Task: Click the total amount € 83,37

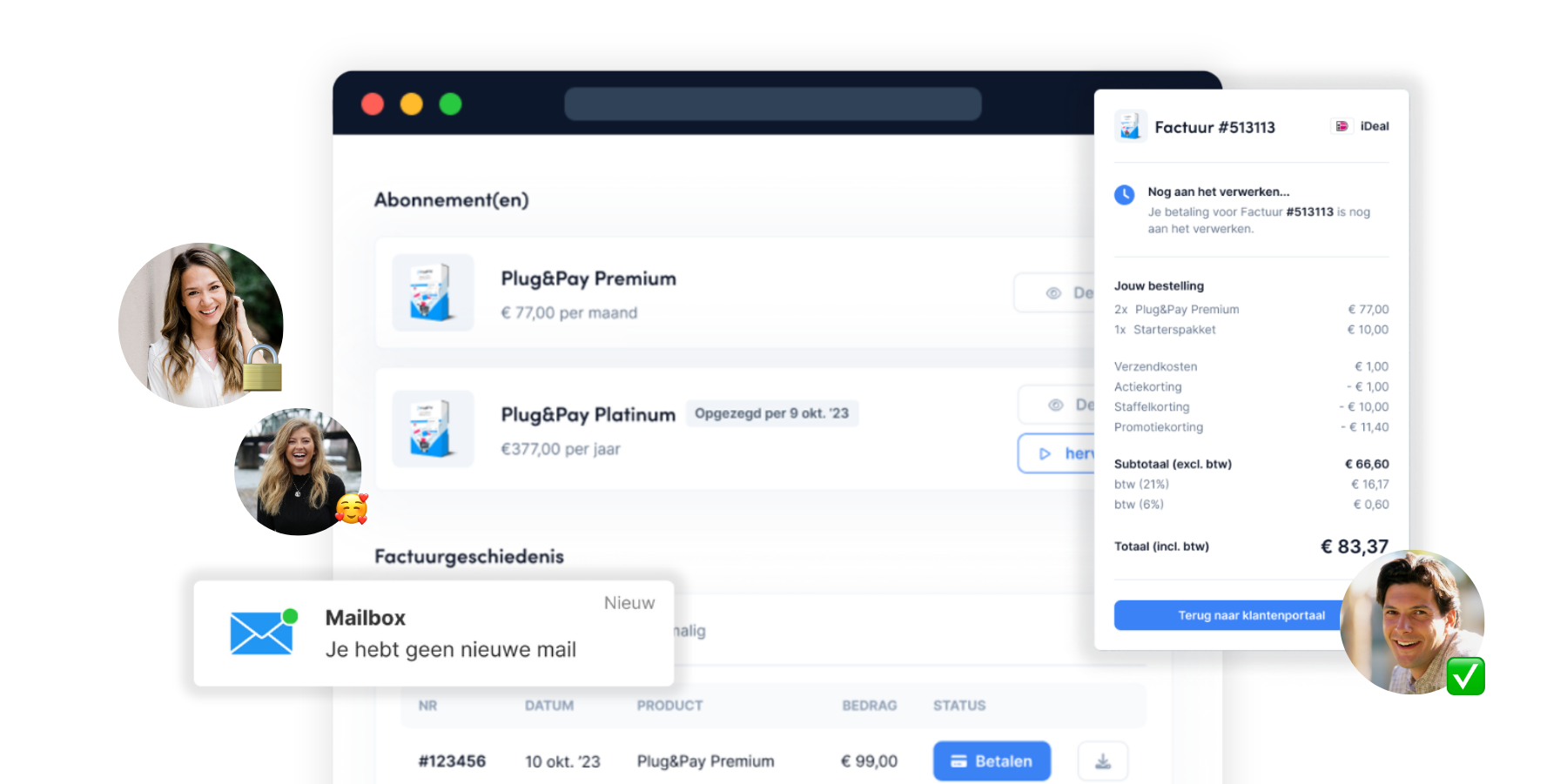Action: (x=1355, y=546)
